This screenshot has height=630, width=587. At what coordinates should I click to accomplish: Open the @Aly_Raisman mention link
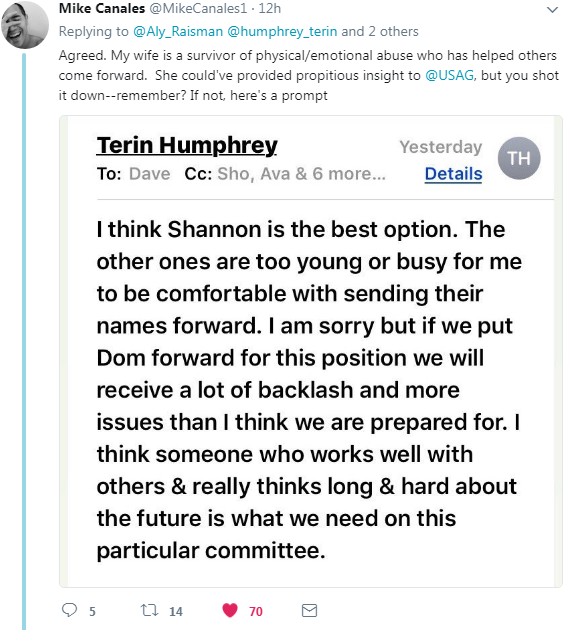(x=178, y=31)
